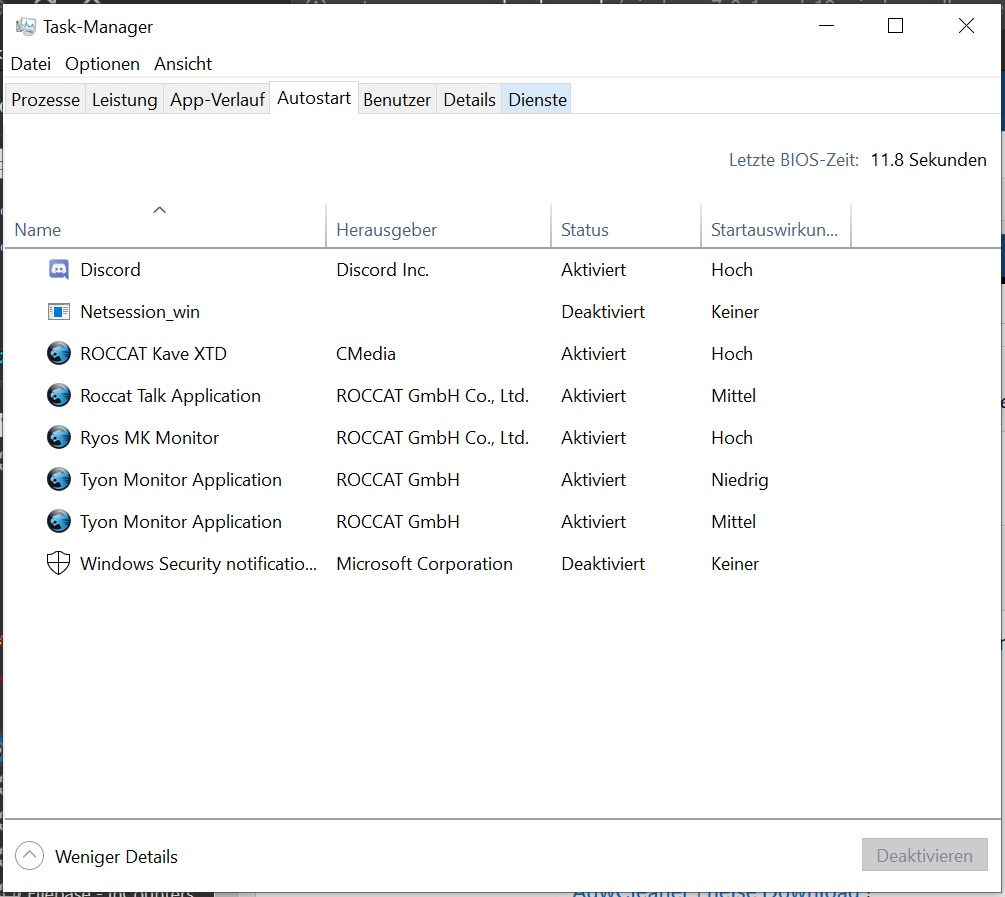Collapse view with Weniger Details arrow
This screenshot has height=897, width=1005.
point(29,855)
